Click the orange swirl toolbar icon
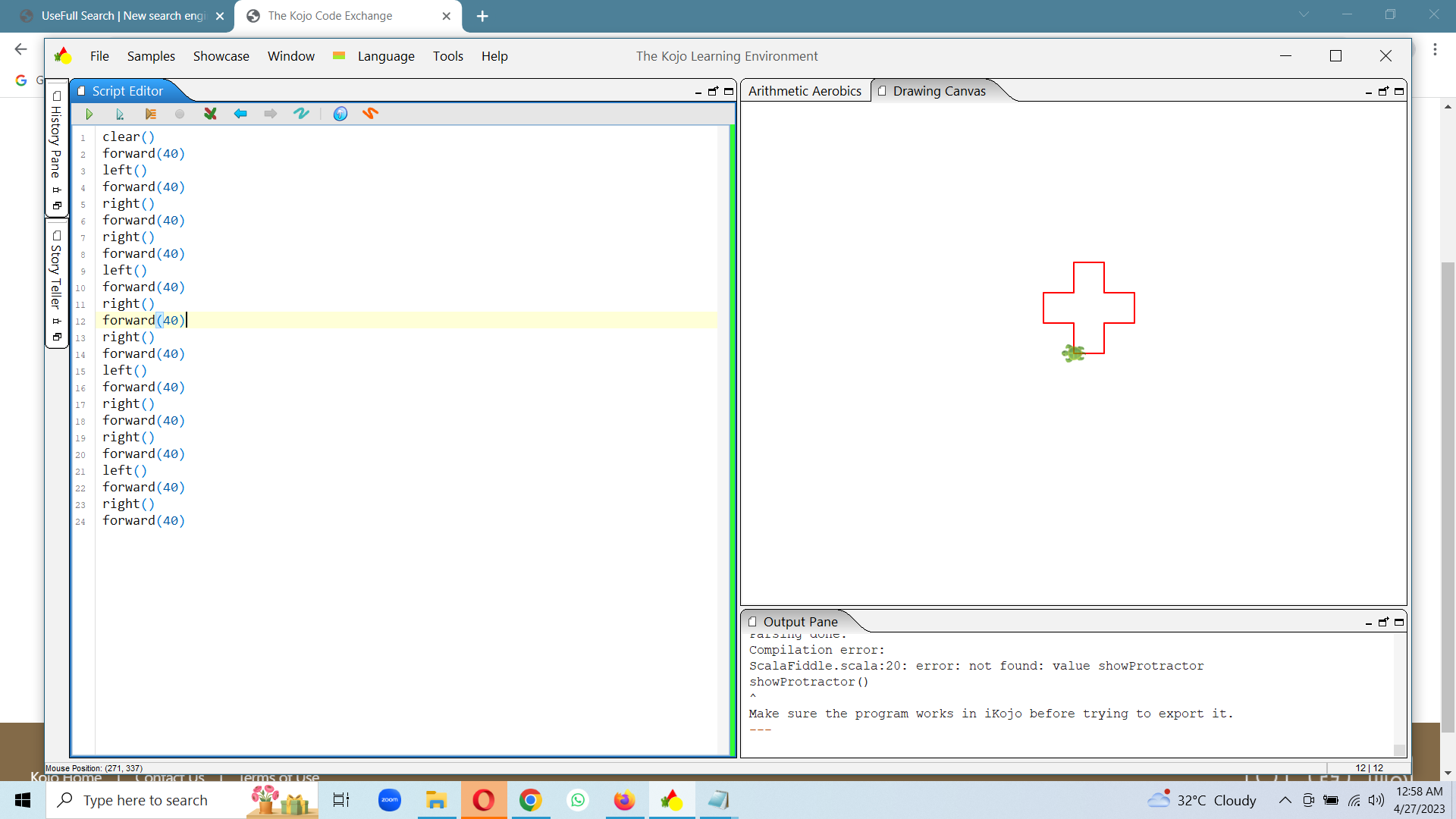Image resolution: width=1456 pixels, height=819 pixels. [370, 114]
